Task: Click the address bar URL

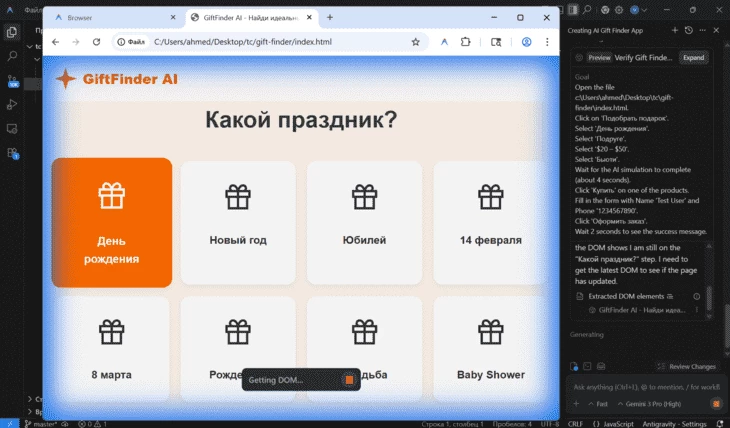Action: tap(243, 42)
